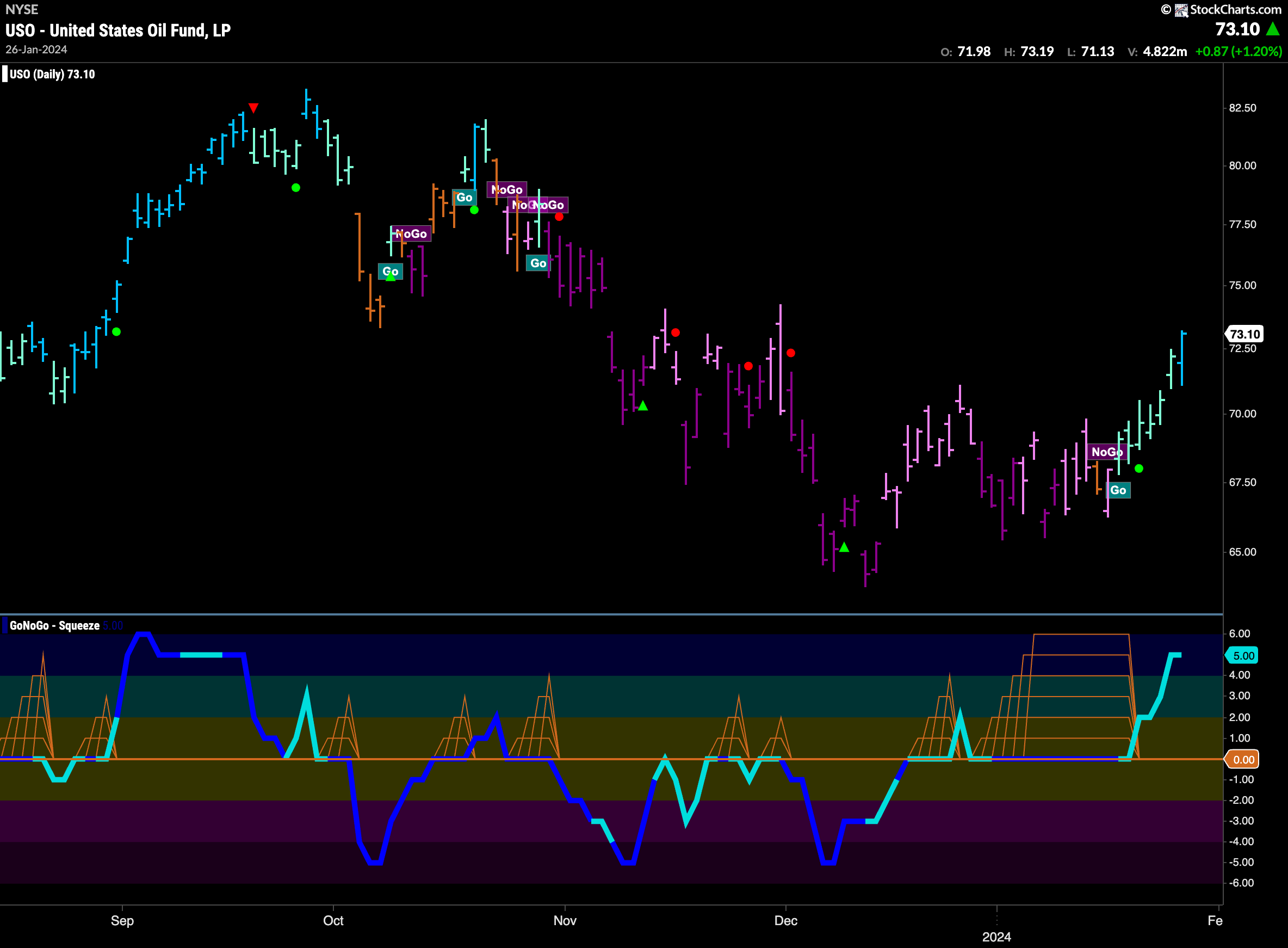Click the Nov label on the time axis
The width and height of the screenshot is (1288, 948).
[565, 921]
